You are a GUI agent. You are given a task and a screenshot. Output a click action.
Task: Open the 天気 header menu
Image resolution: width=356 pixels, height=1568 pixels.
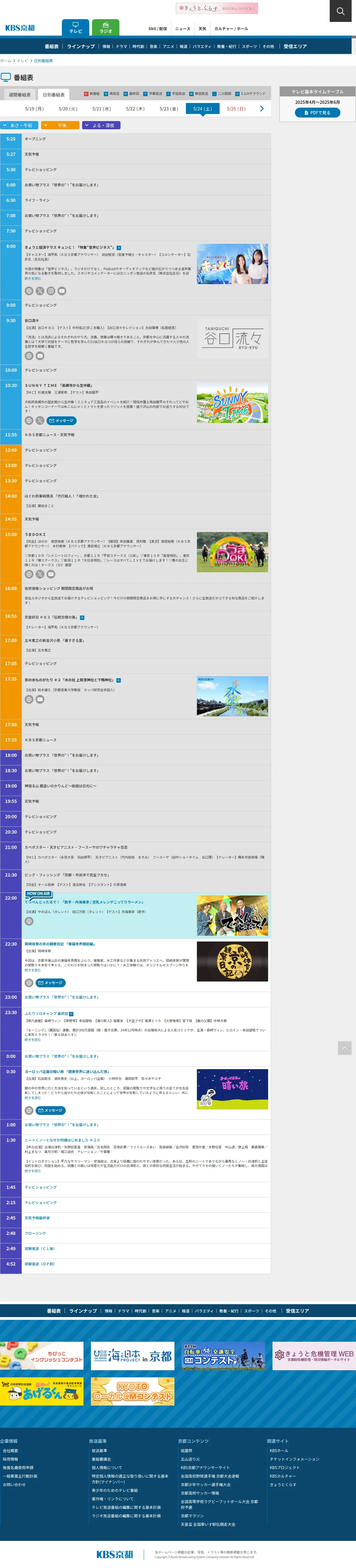(x=202, y=28)
